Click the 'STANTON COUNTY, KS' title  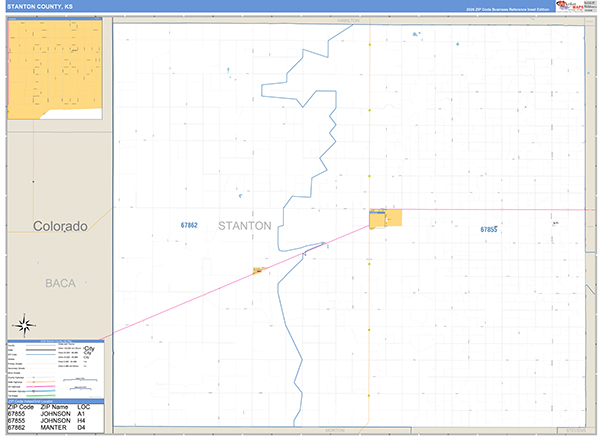(x=40, y=7)
